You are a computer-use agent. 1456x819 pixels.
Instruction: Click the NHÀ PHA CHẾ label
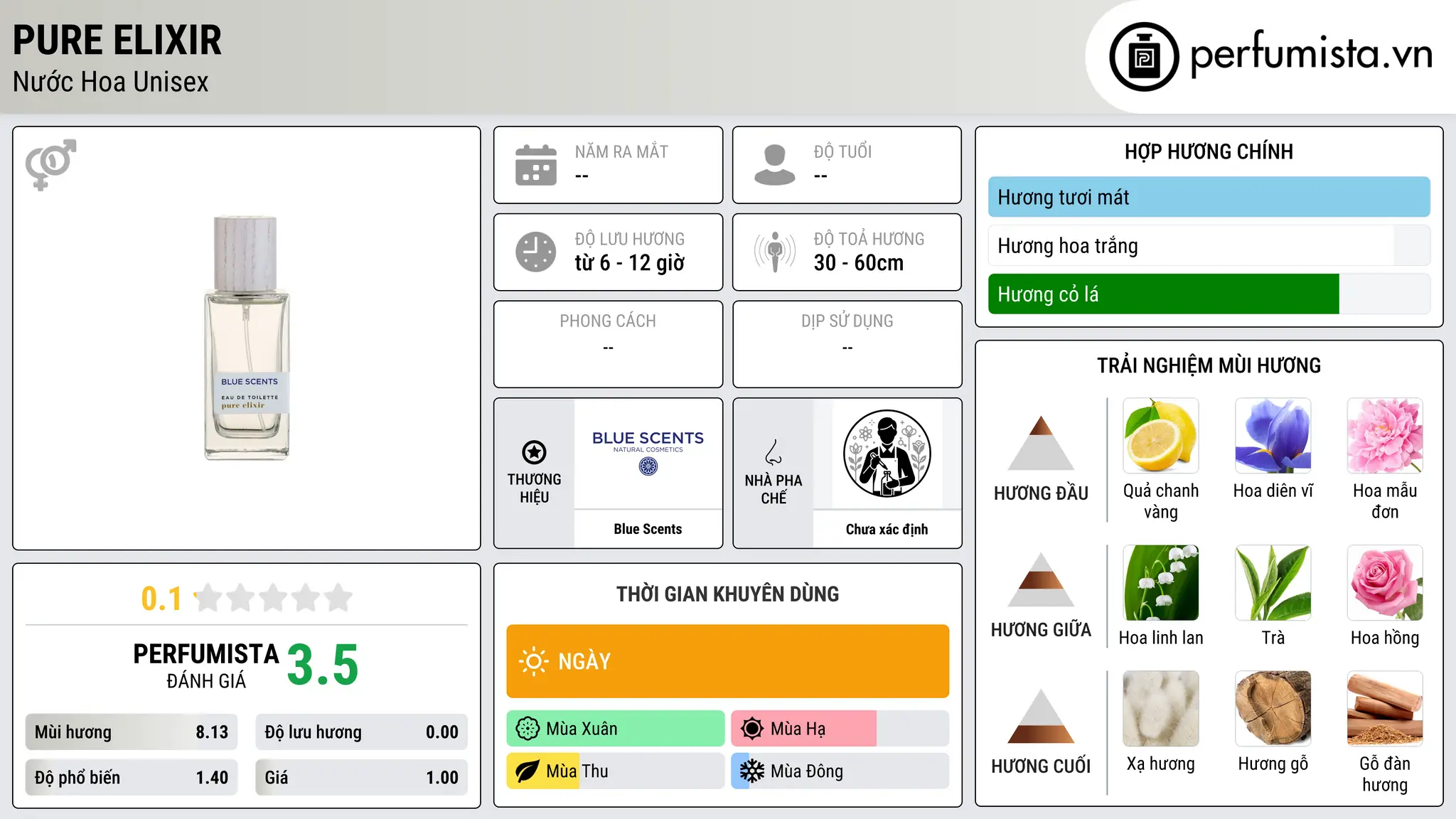pos(773,489)
